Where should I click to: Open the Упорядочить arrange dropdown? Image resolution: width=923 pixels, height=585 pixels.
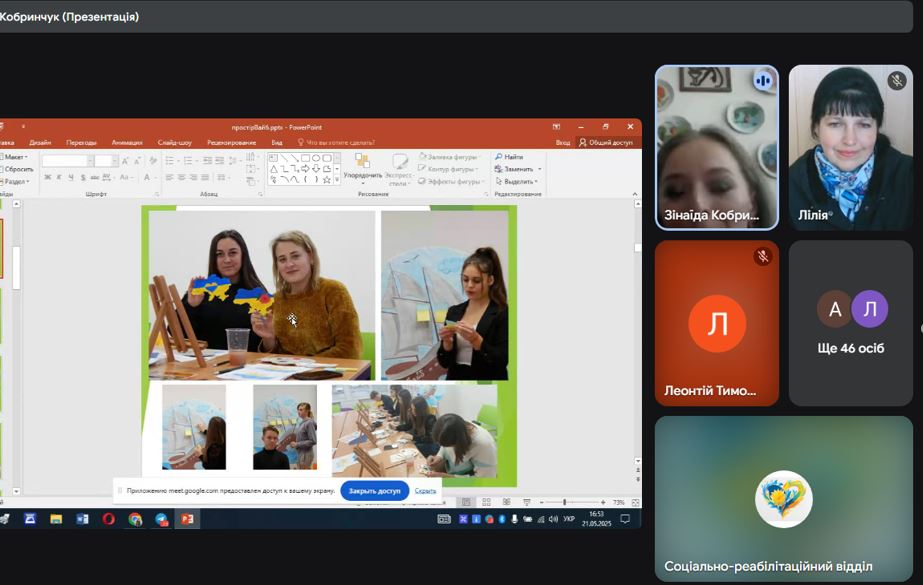click(363, 168)
